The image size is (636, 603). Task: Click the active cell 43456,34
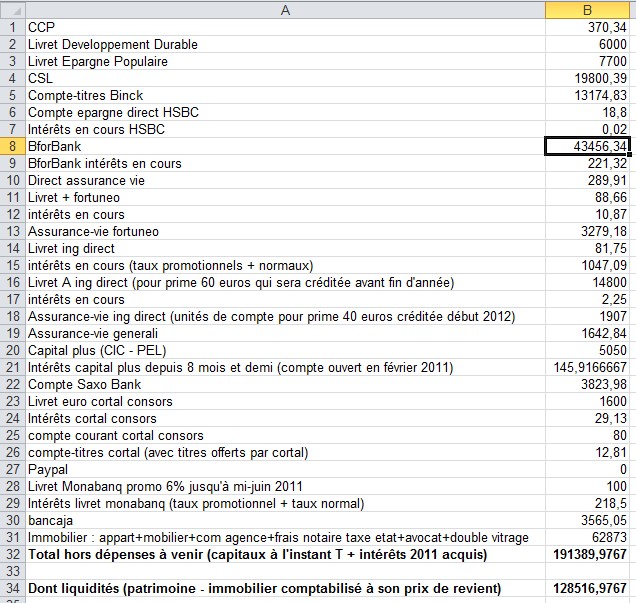(x=587, y=146)
